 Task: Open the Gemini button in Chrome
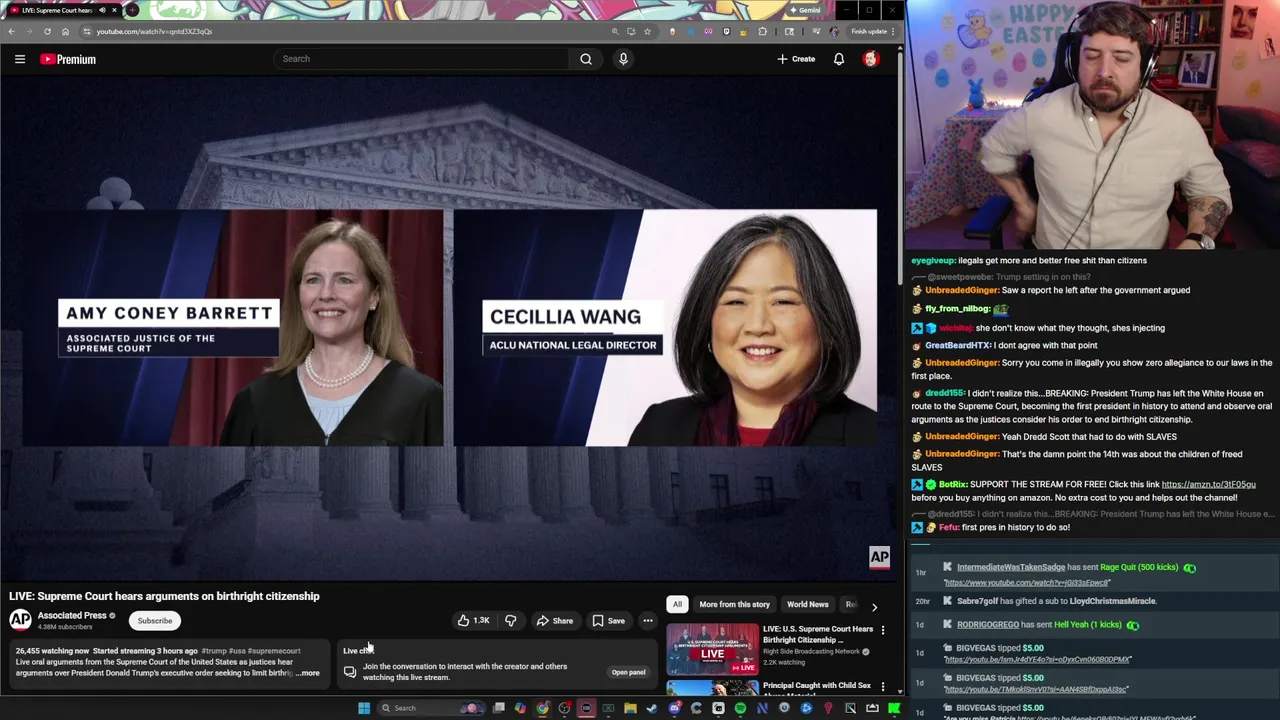[805, 10]
